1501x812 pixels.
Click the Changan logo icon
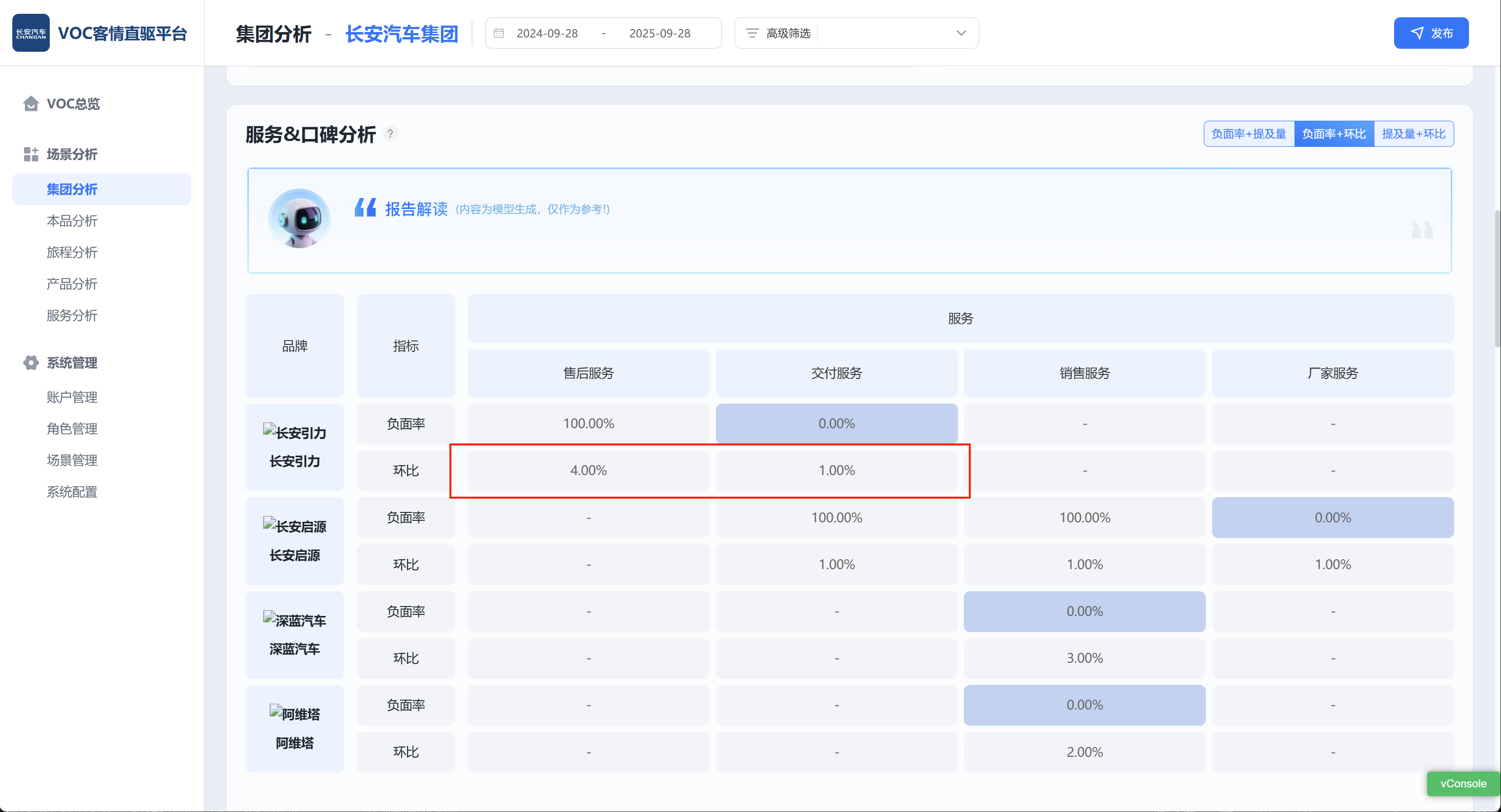click(x=31, y=33)
